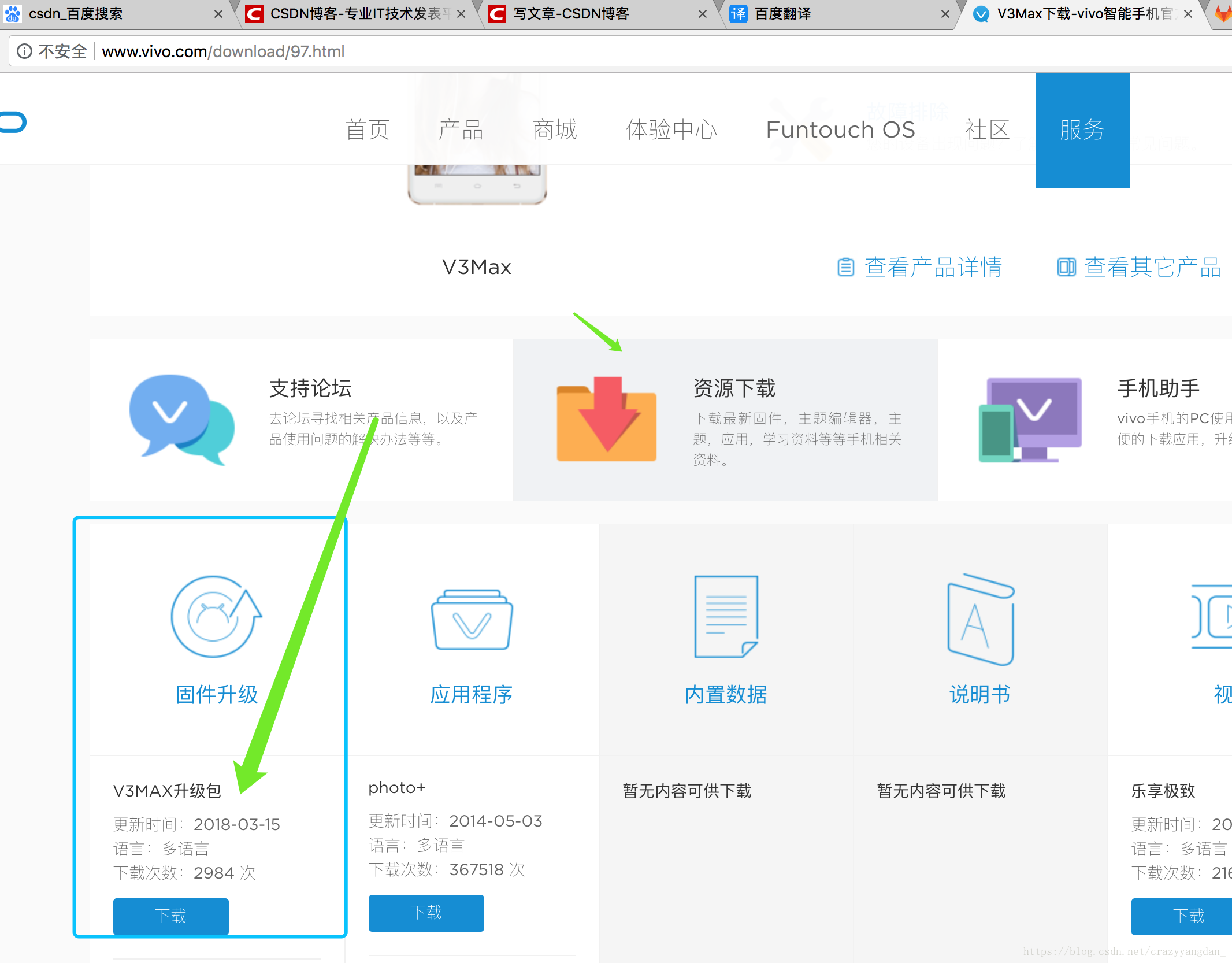
Task: Click the icon beside 查看其它产品
Action: click(1066, 267)
